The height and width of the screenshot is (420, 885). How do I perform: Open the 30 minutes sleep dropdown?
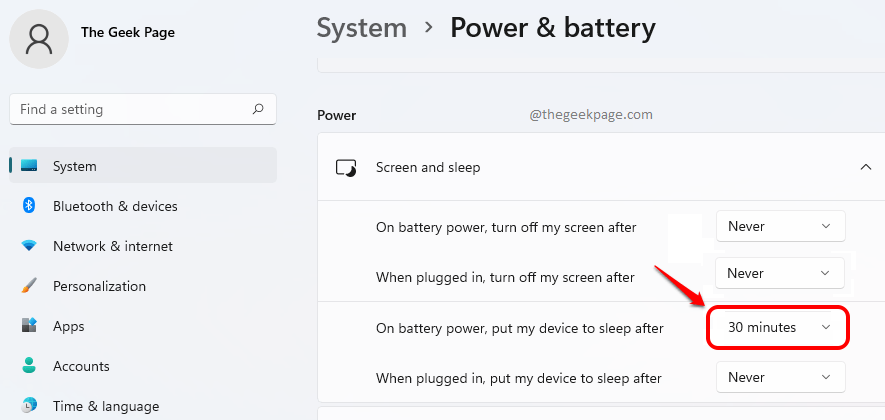coord(779,327)
